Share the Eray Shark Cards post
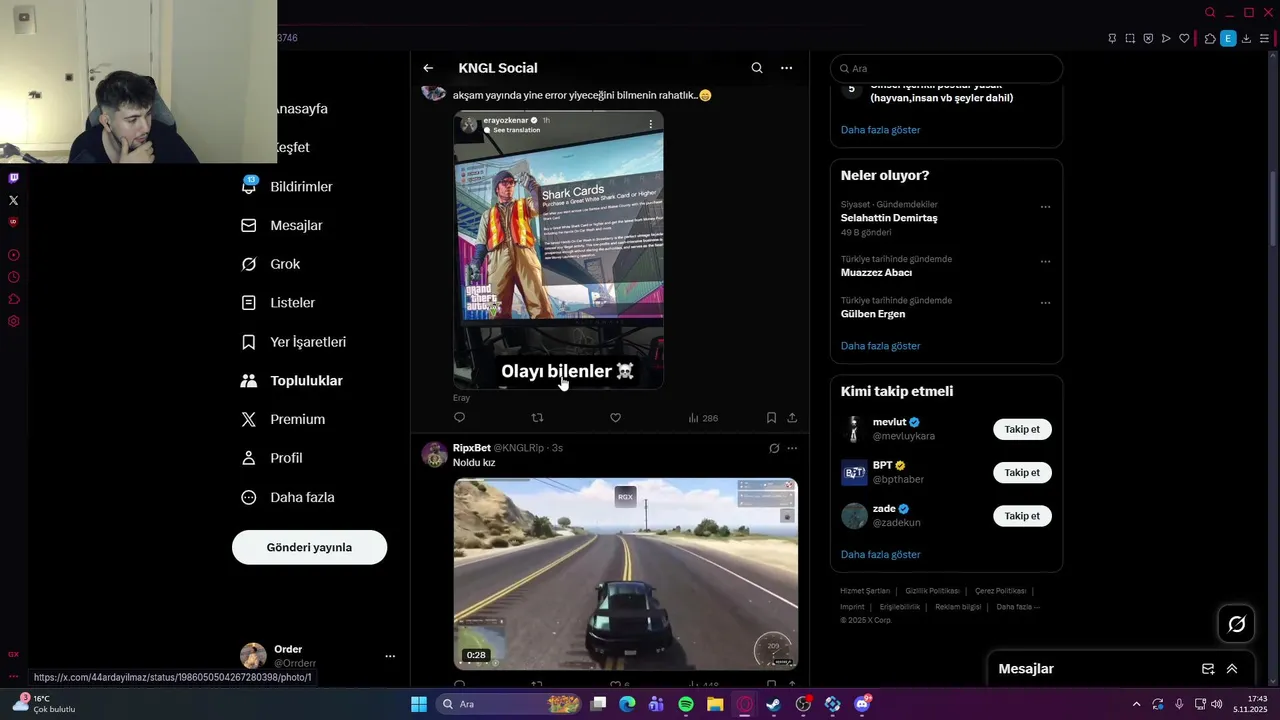 click(x=792, y=417)
